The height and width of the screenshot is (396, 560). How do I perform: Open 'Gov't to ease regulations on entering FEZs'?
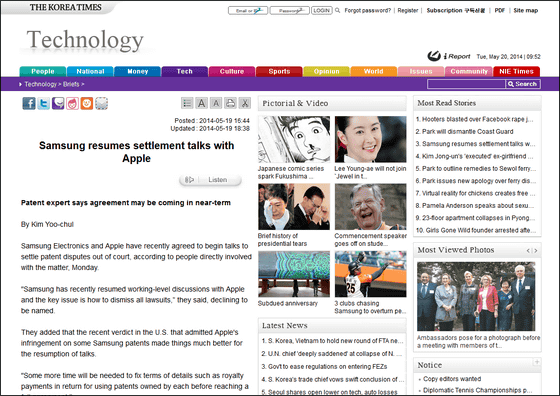click(x=324, y=366)
